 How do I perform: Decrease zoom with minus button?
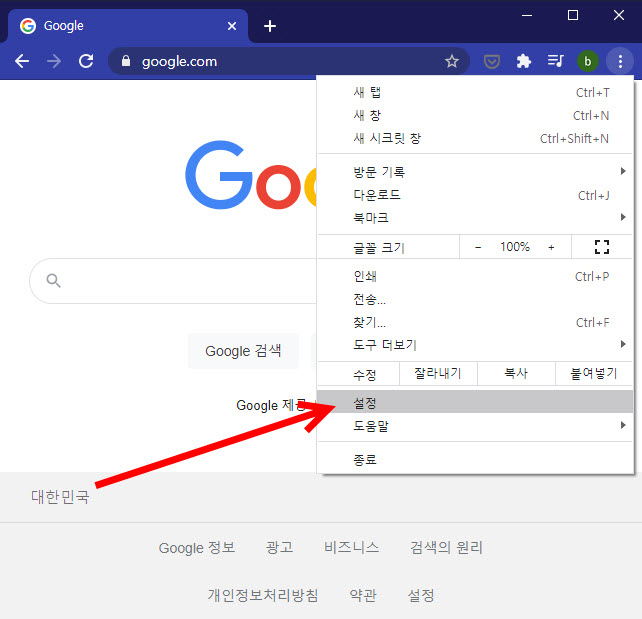pyautogui.click(x=478, y=247)
